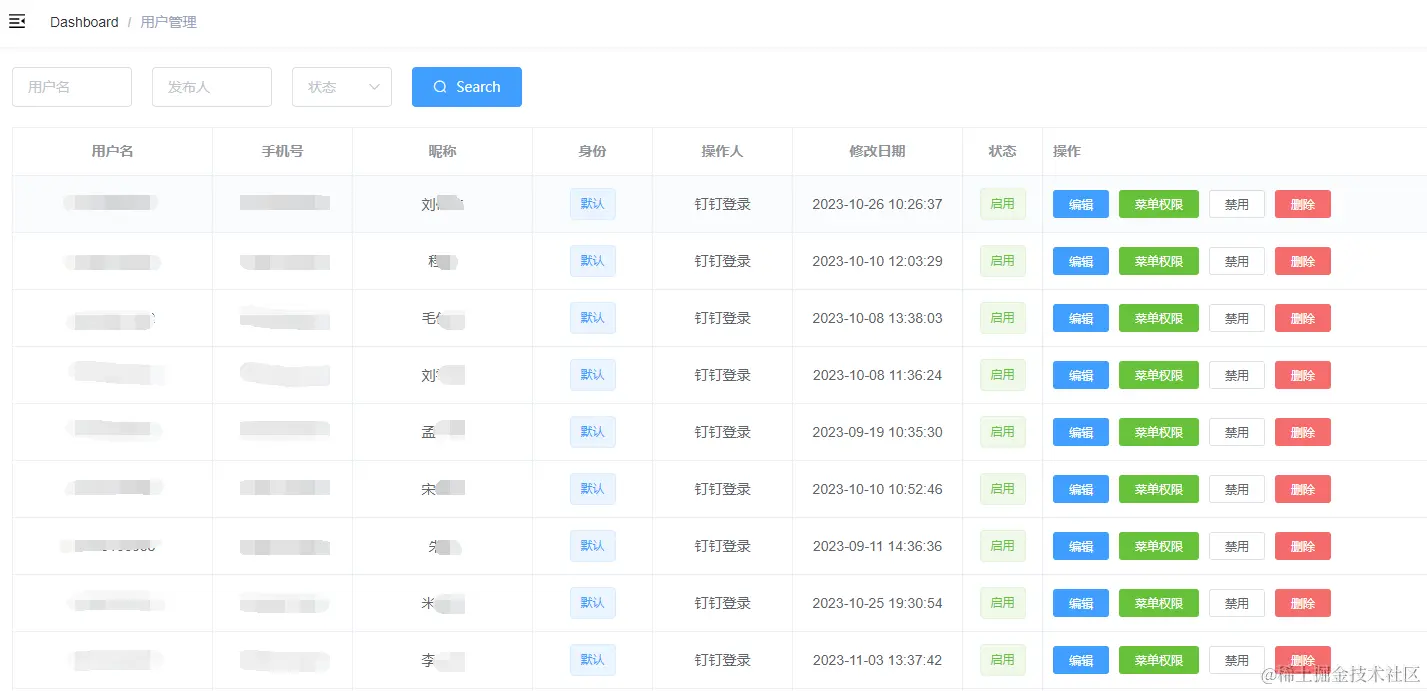
Task: Focus the 发布人 search field
Action: tap(212, 87)
